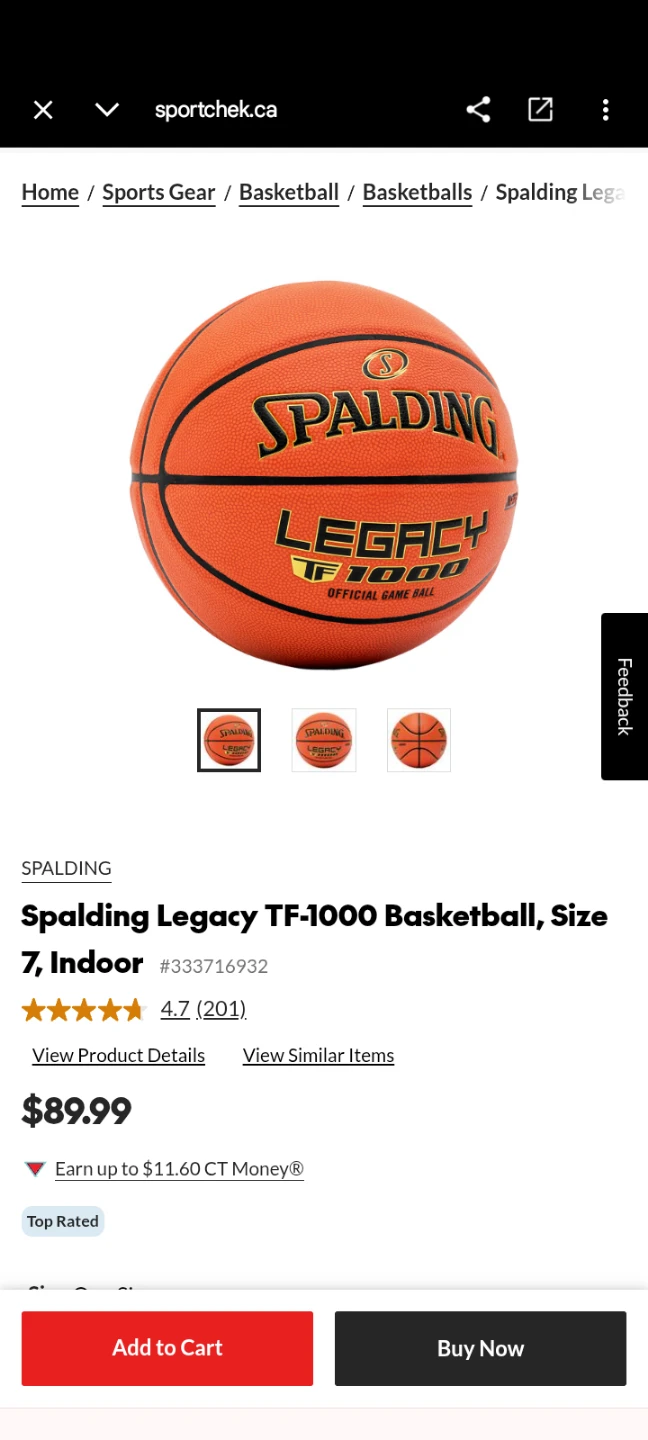Open the Feedback side tab

coord(624,696)
